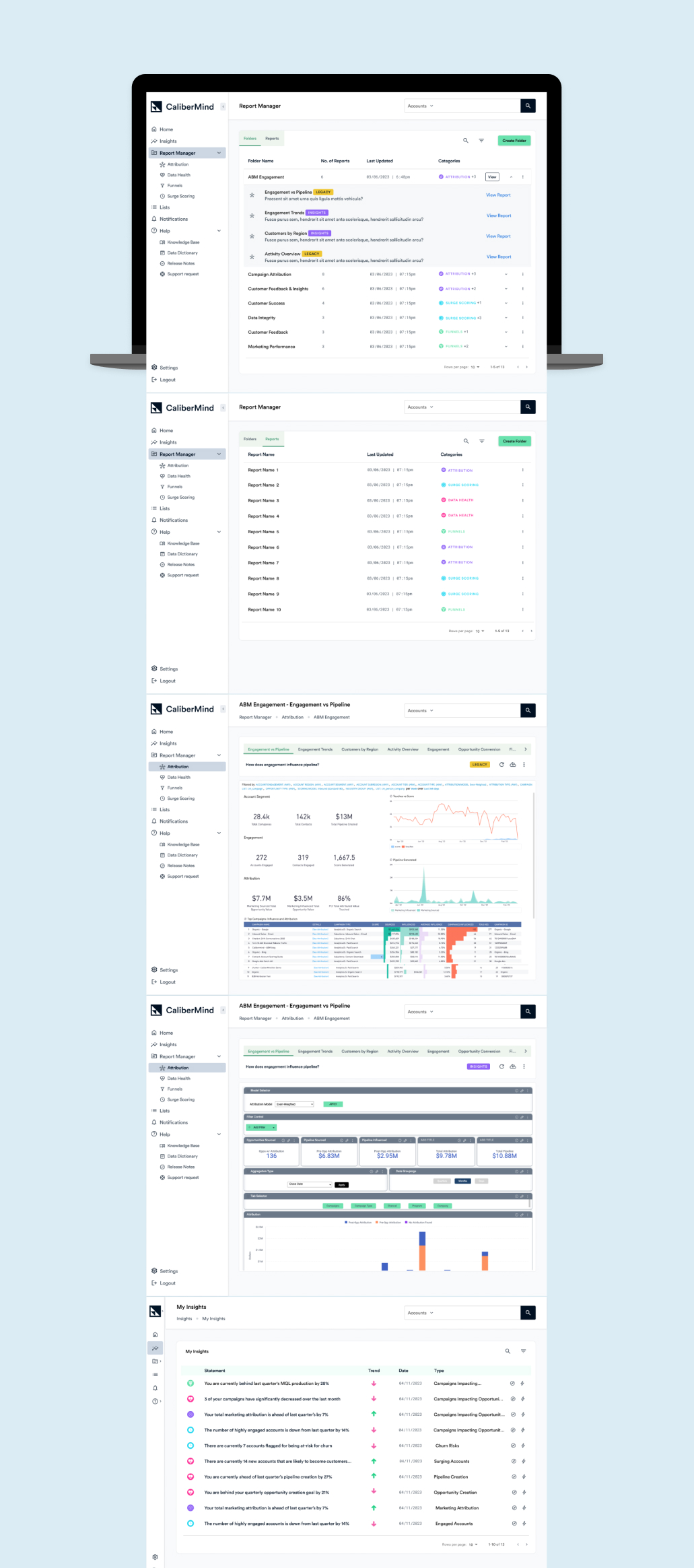
Task: Open Activity Overview tab in INSIGHTS report view
Action: (403, 1051)
